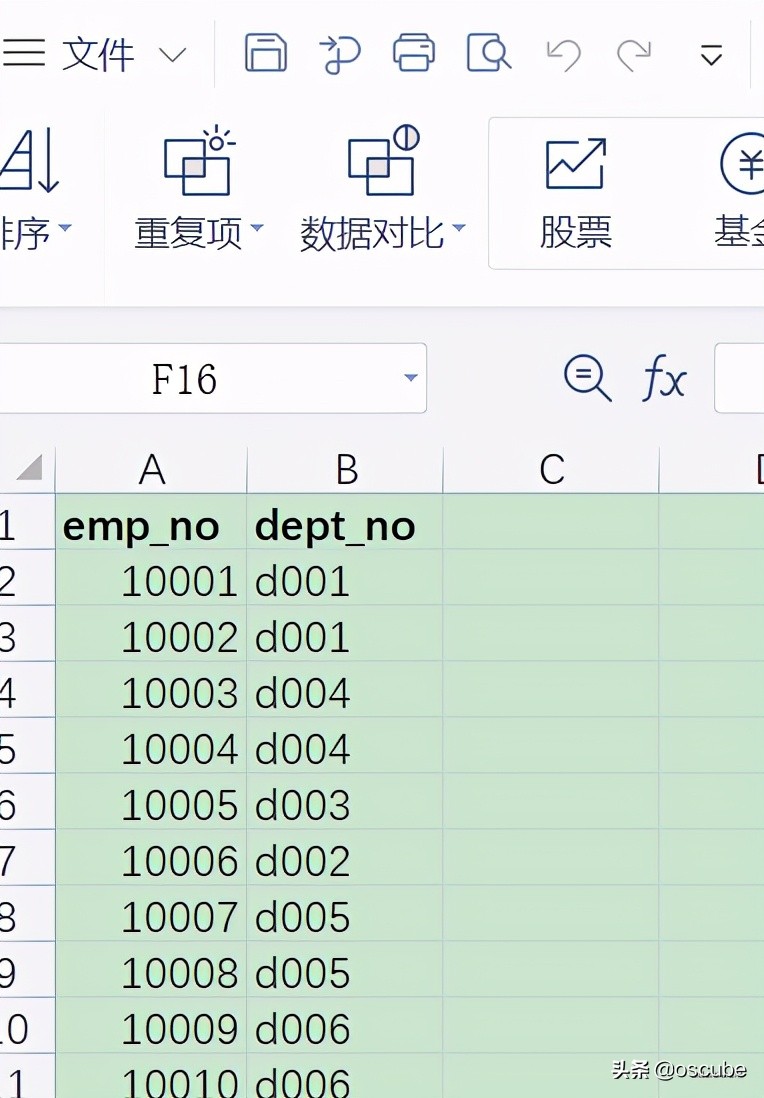This screenshot has width=764, height=1098.
Task: Click the fx insert function icon
Action: (664, 378)
